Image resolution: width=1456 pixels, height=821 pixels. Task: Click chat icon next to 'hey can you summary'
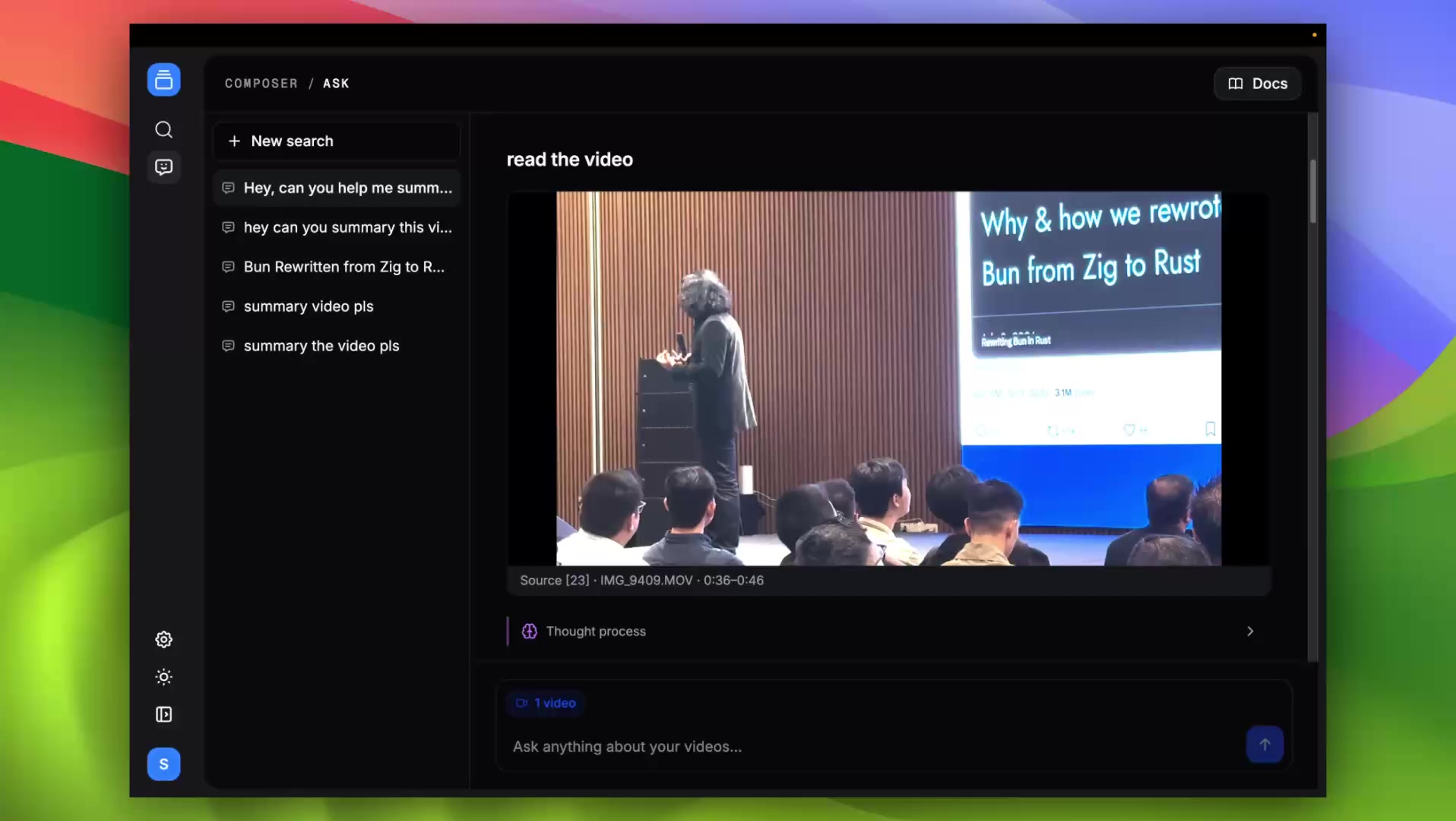point(228,227)
